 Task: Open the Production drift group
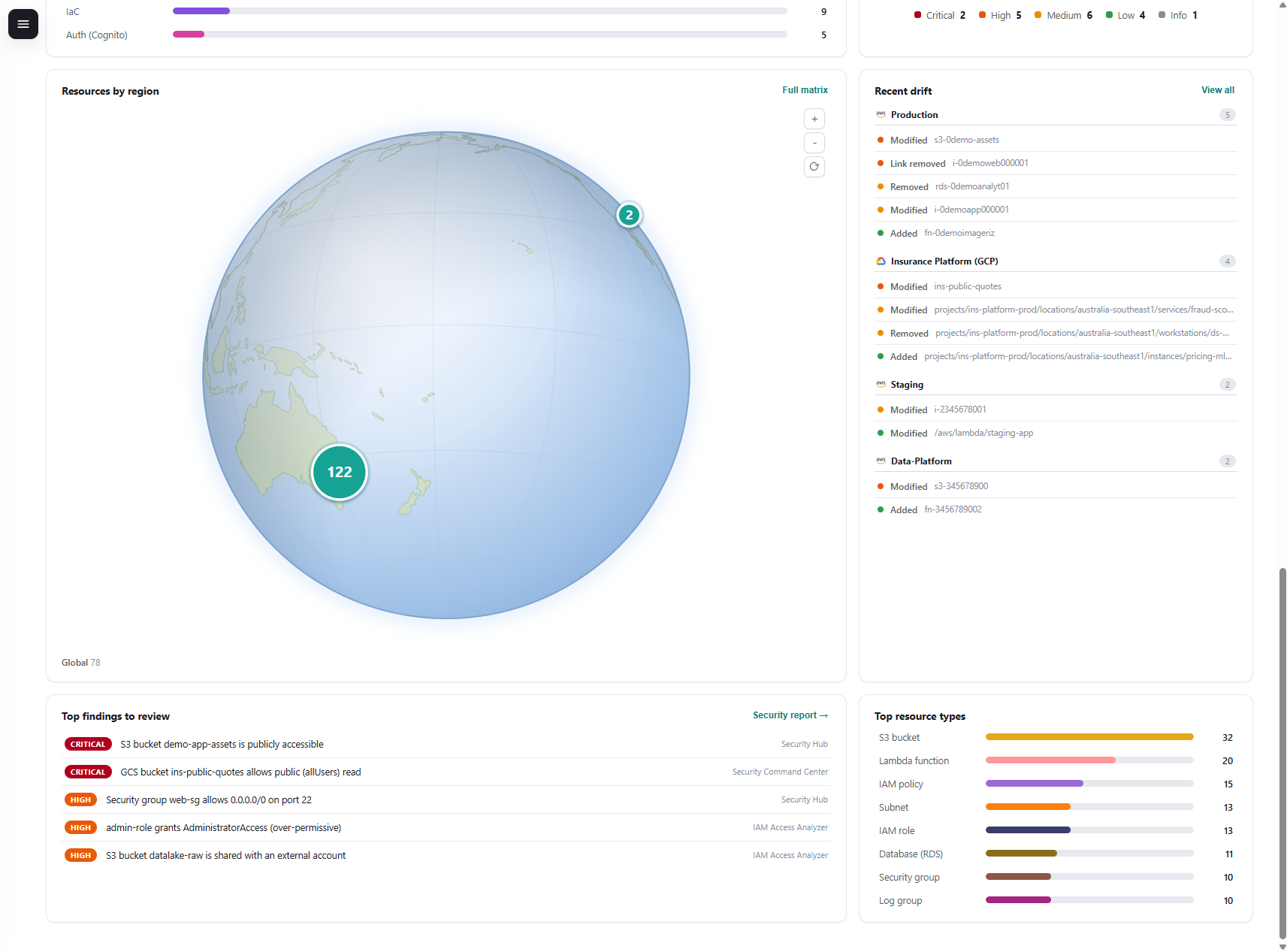point(1056,115)
